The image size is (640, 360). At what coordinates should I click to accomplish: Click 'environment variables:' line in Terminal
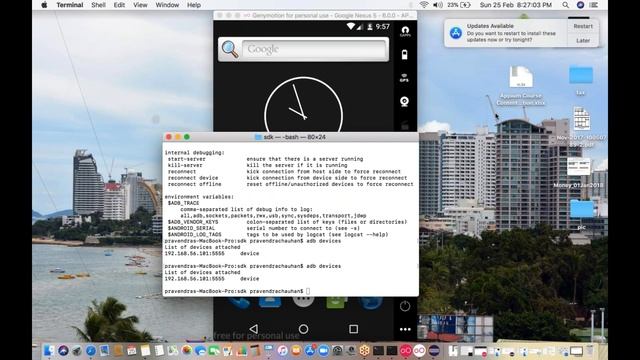point(199,197)
